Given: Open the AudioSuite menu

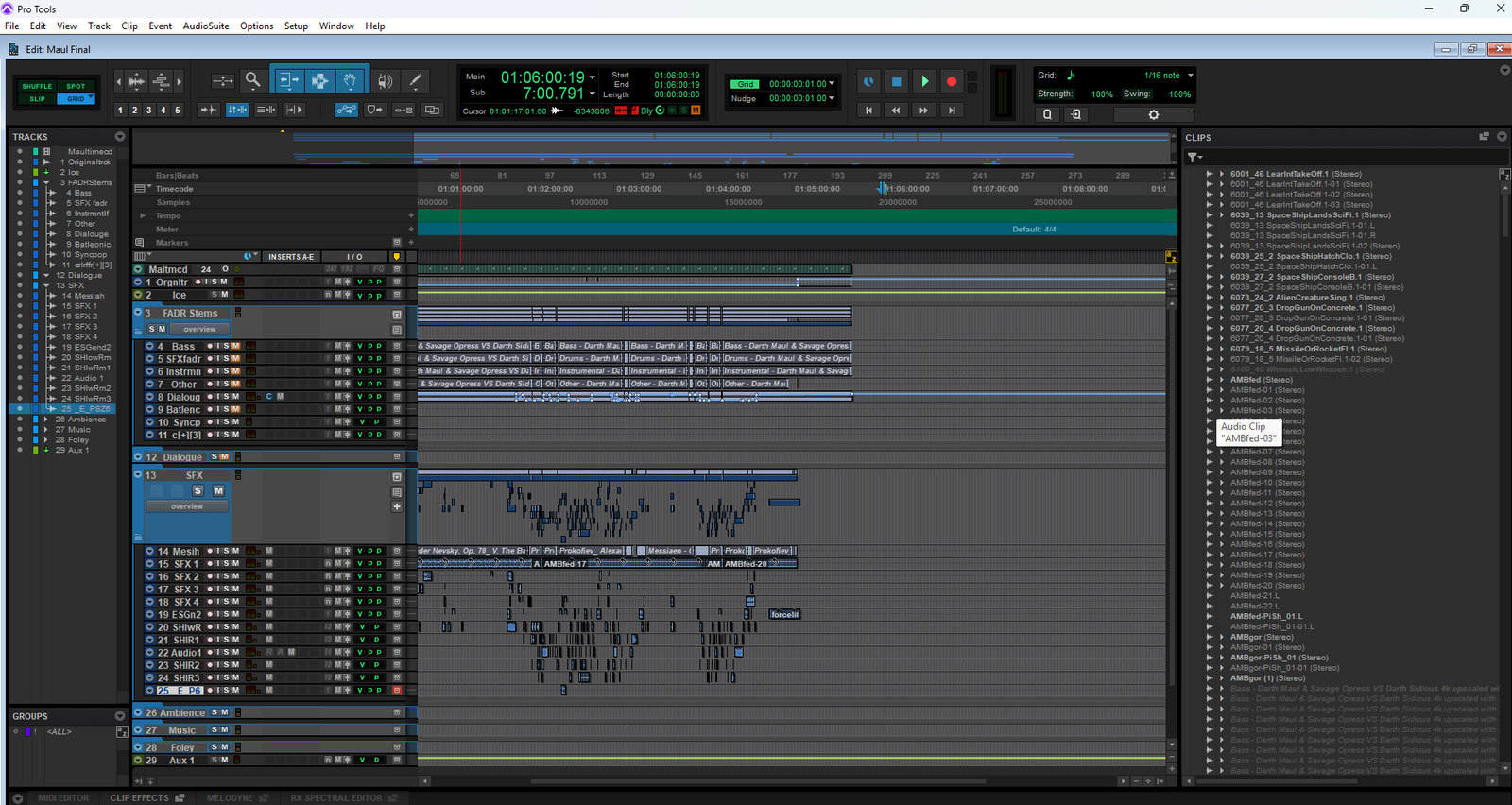Looking at the screenshot, I should click(x=206, y=26).
